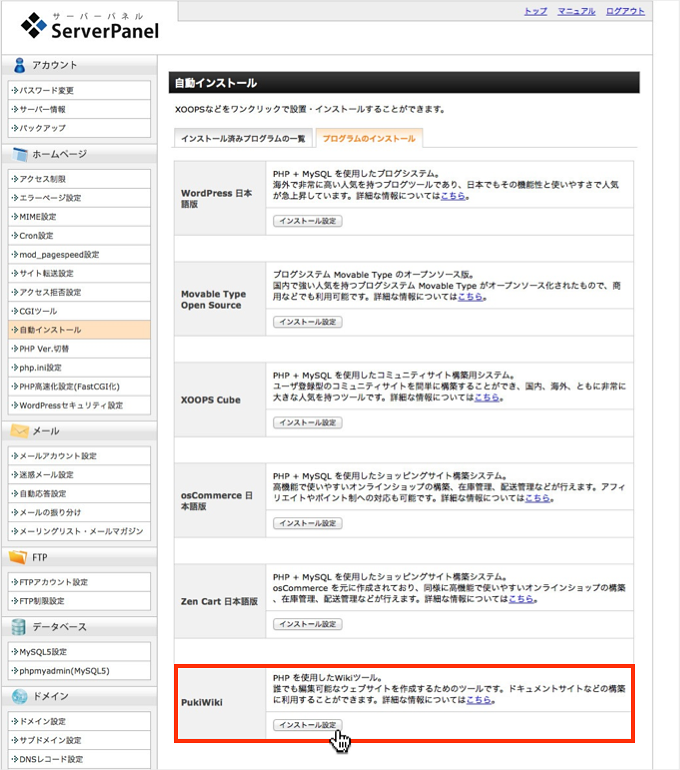Select 自動インストール in sidebar
680x770 pixels.
point(80,330)
